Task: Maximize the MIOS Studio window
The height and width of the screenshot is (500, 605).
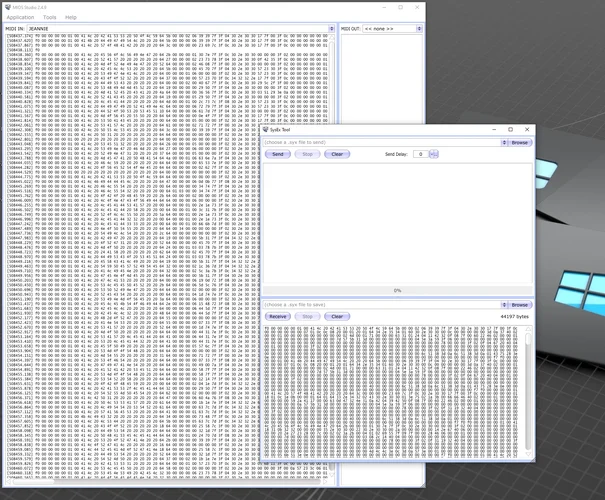Action: click(401, 7)
